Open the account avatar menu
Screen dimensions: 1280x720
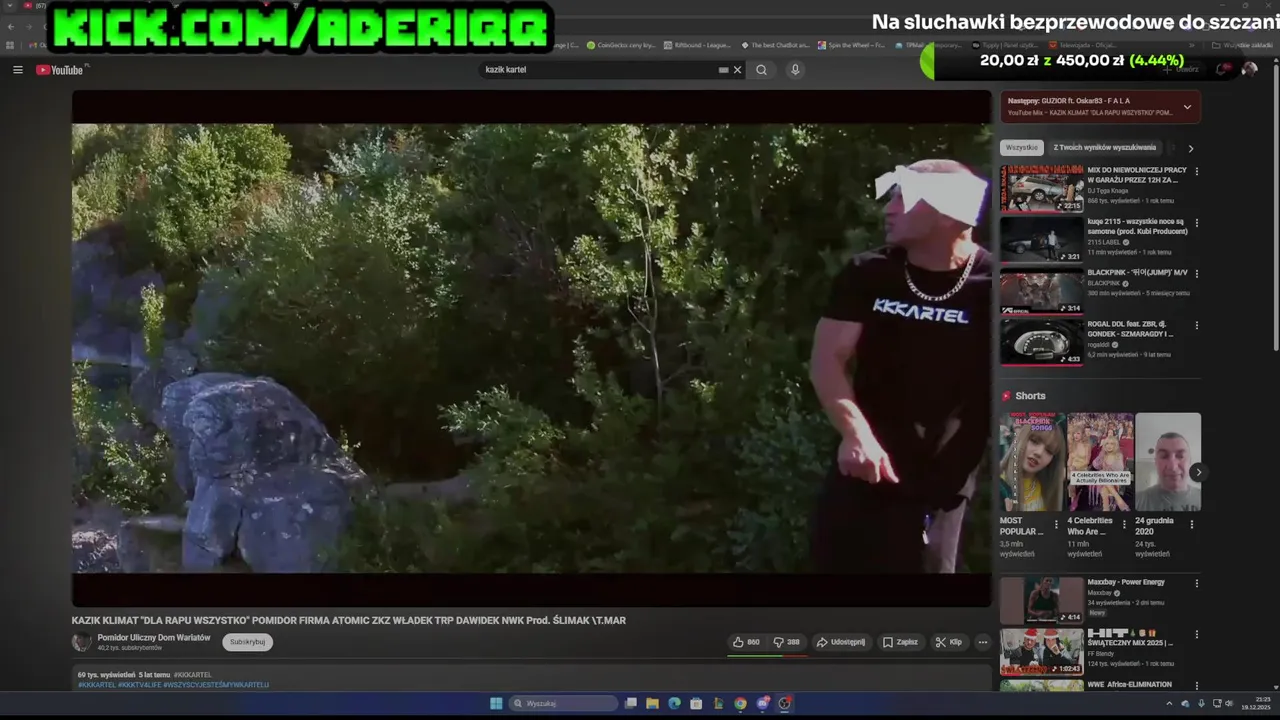pos(1249,69)
